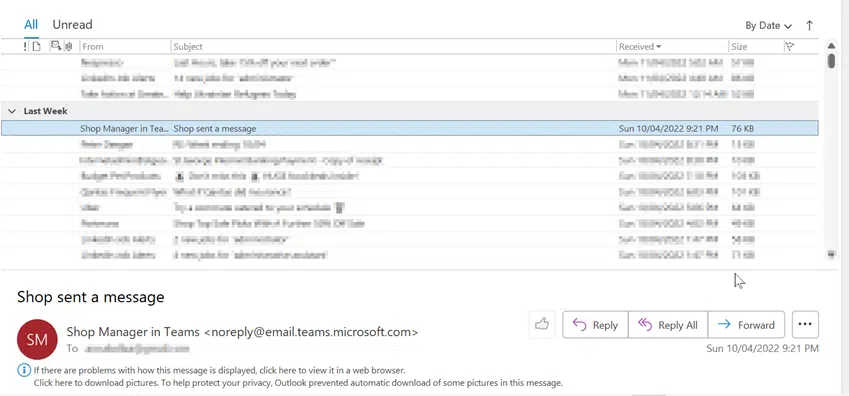Sort by the attachment paperclip column icon
849x396 pixels.
click(x=69, y=47)
